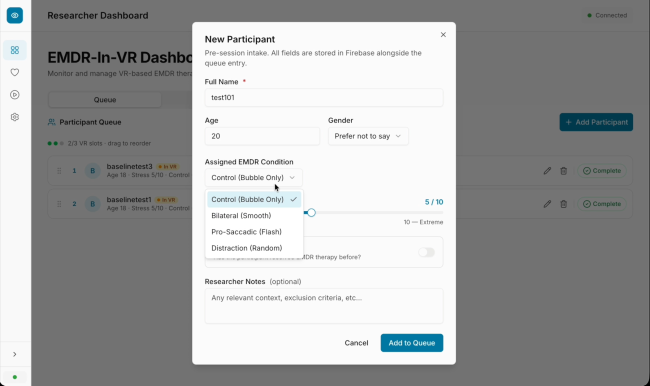Delete baselinetest3 with the trash icon

pyautogui.click(x=563, y=171)
